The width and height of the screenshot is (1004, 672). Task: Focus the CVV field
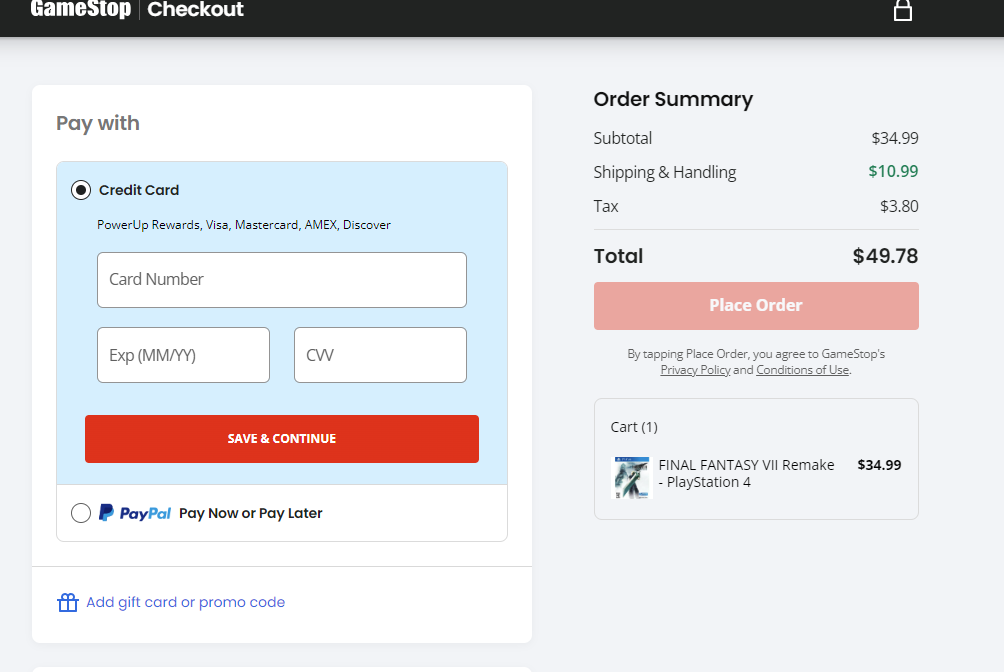(x=380, y=355)
